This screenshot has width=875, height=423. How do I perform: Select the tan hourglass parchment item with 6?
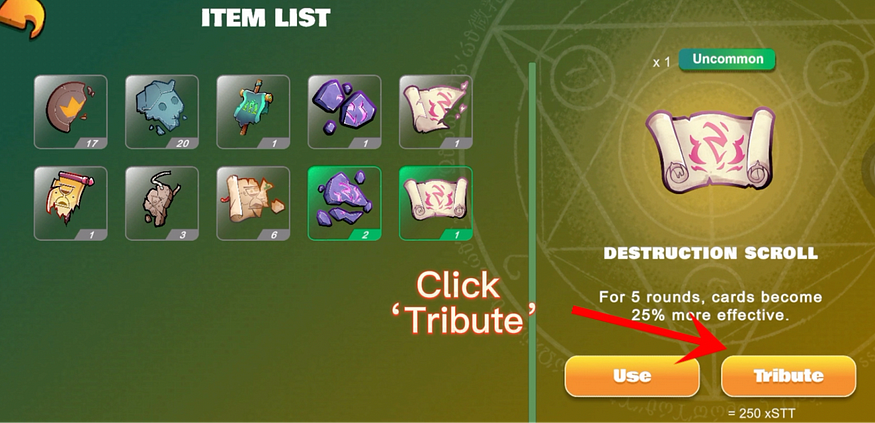coord(253,204)
